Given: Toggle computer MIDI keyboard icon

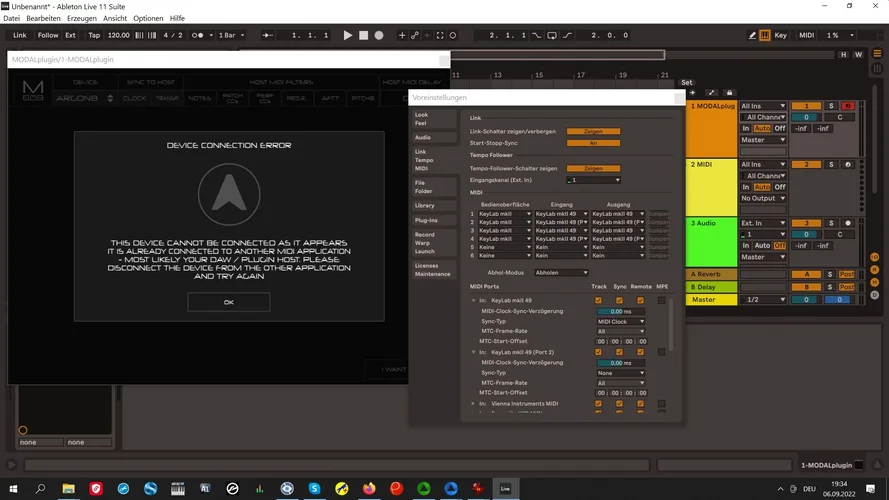Looking at the screenshot, I should [765, 35].
